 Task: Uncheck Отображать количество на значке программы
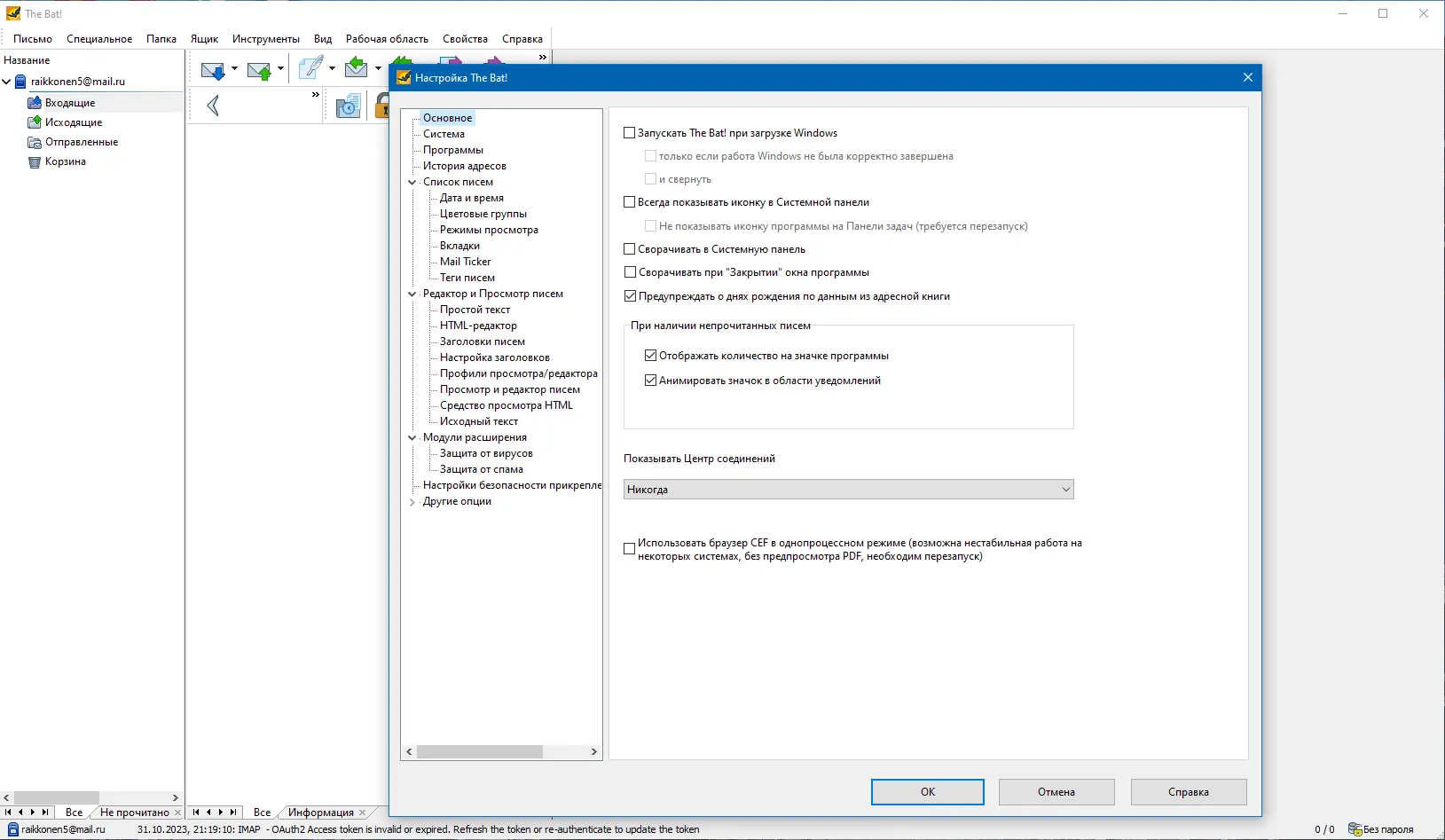[651, 356]
